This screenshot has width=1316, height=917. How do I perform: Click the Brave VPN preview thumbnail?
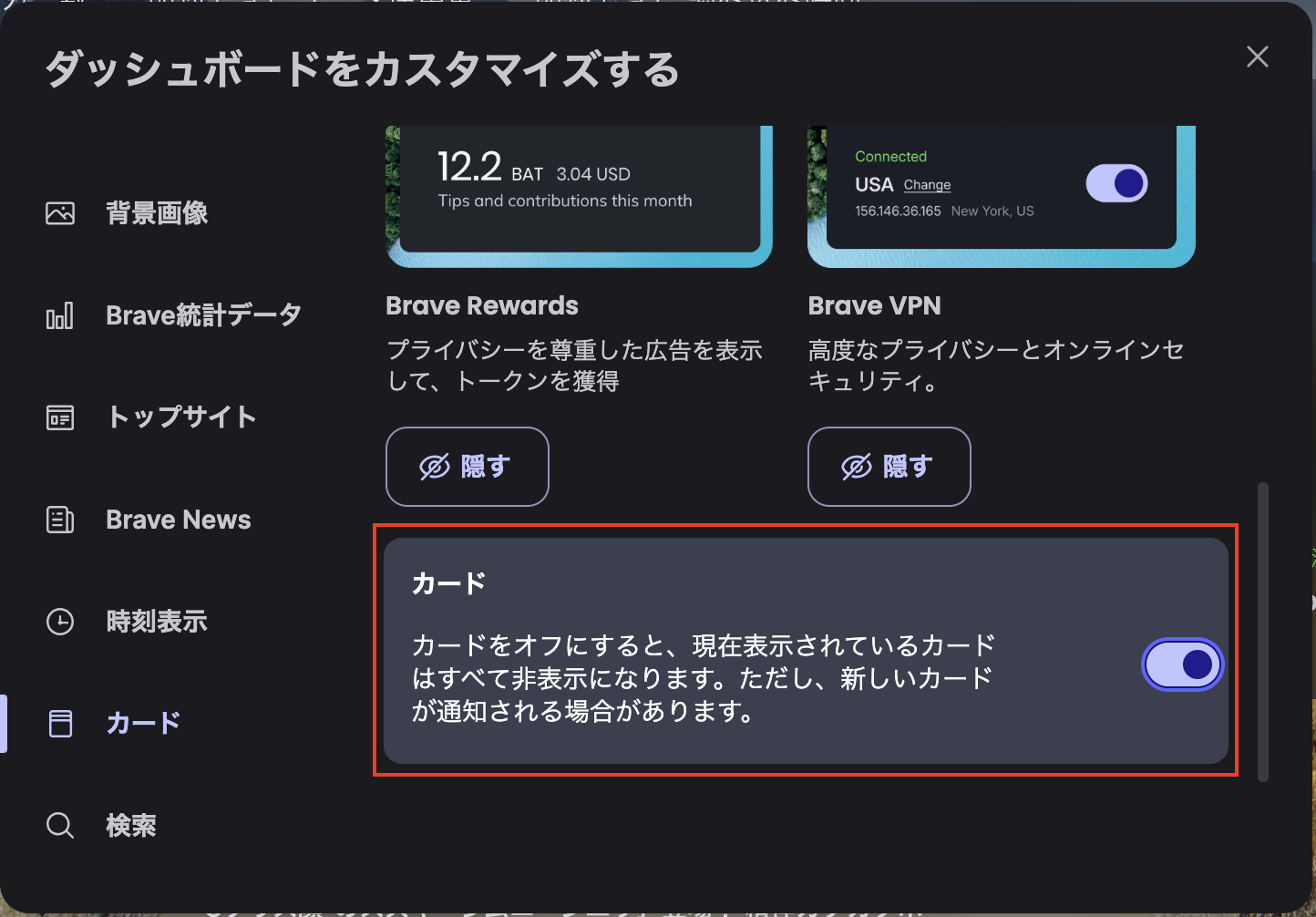pos(1002,197)
